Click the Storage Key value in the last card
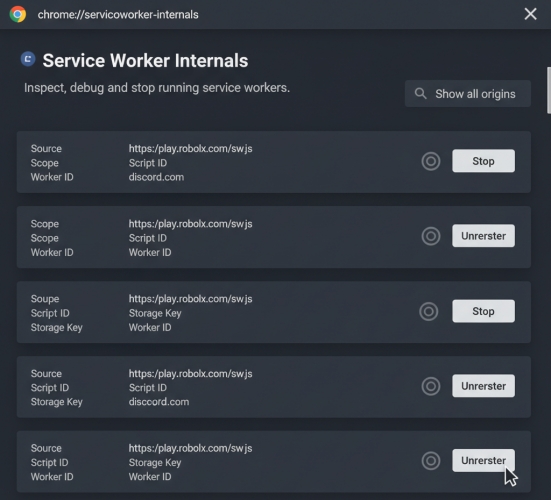Screen dimensions: 551x500 pyautogui.click(x=155, y=463)
